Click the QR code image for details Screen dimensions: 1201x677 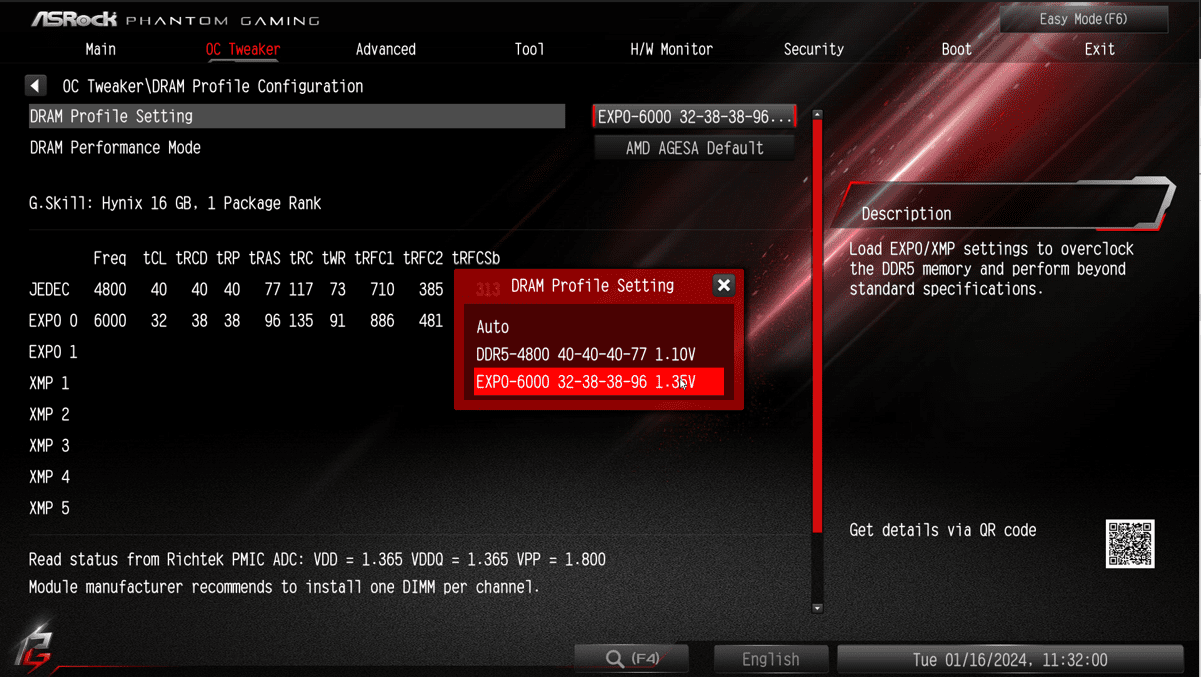1130,544
